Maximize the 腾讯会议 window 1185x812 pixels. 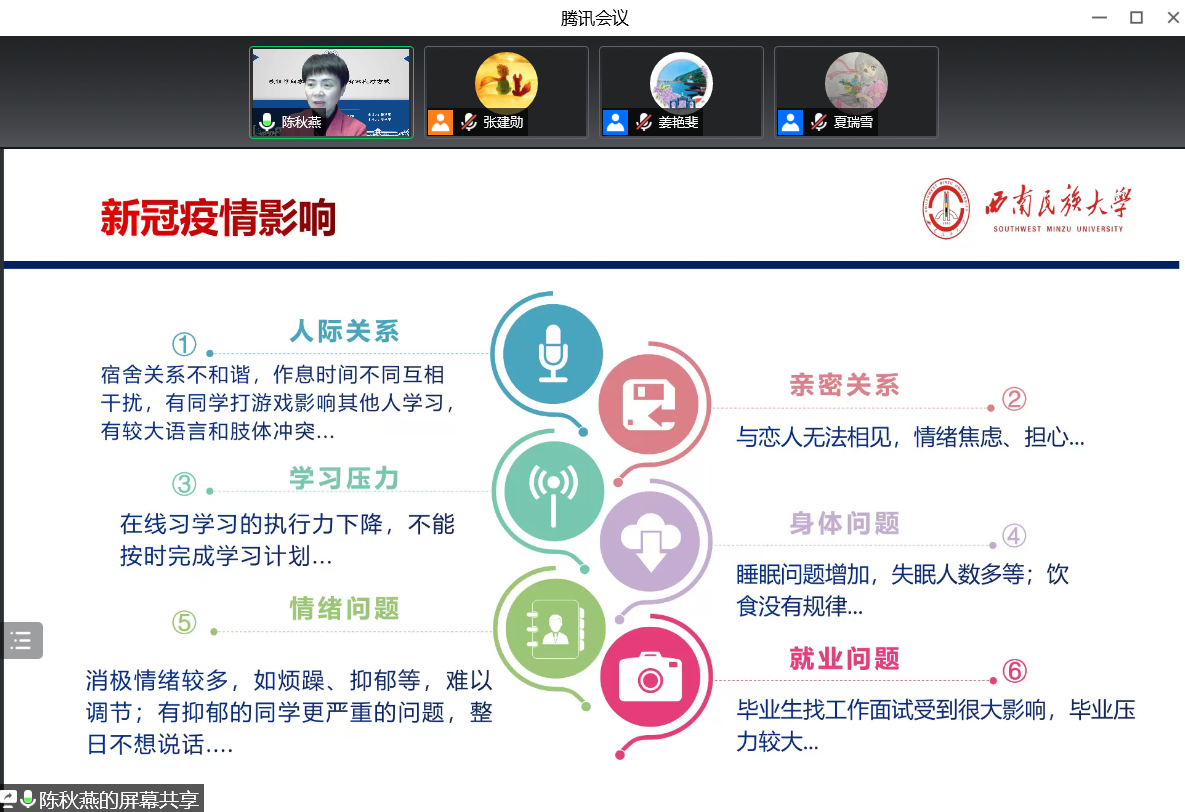pyautogui.click(x=1136, y=17)
